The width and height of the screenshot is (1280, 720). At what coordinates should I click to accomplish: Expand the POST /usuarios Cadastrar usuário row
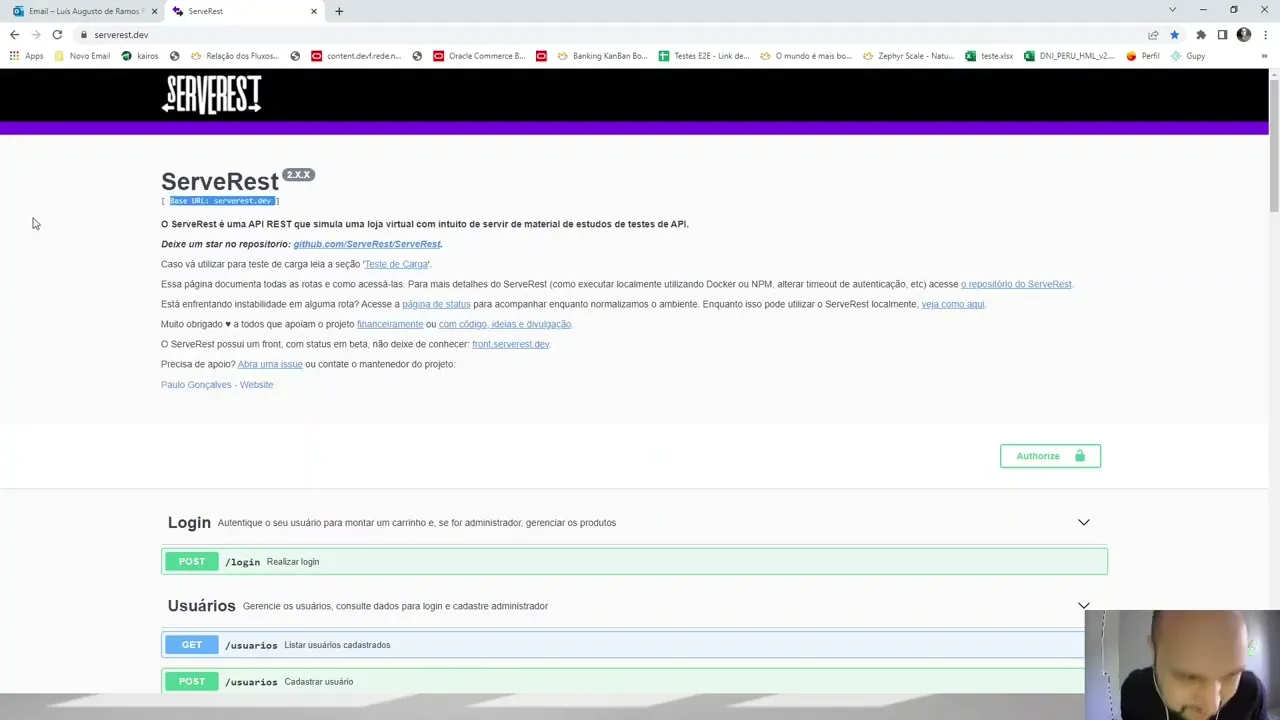[634, 682]
